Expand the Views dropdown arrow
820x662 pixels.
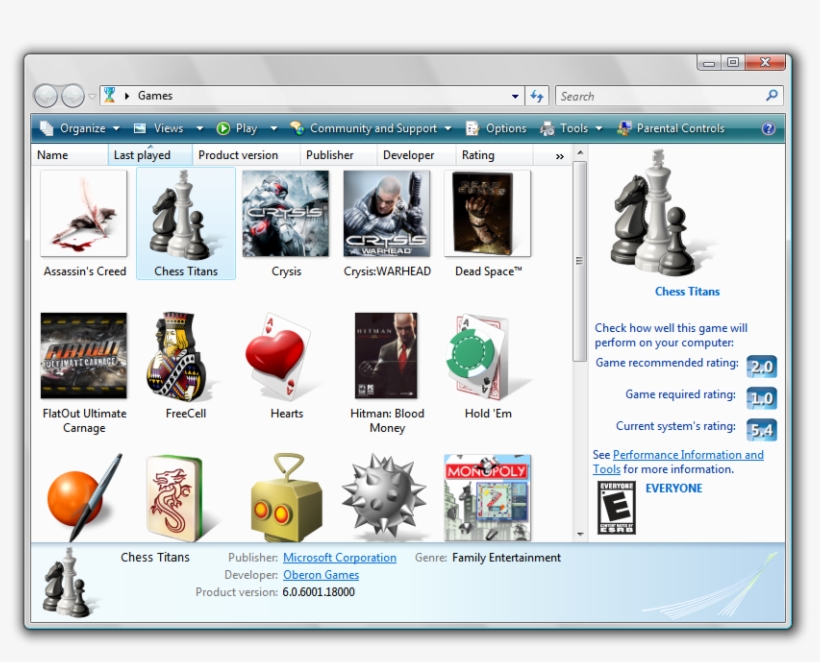click(x=200, y=129)
